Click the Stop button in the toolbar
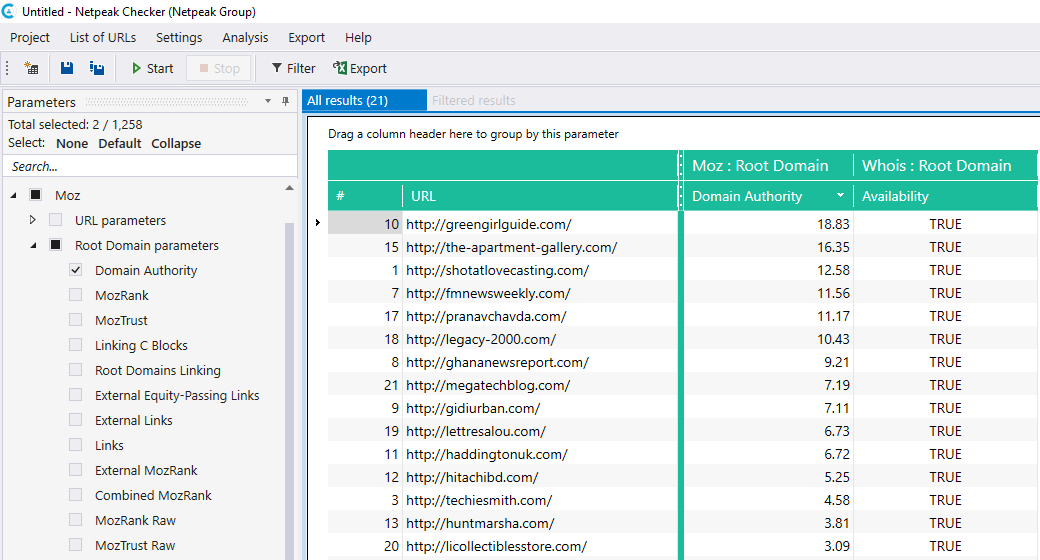Image resolution: width=1040 pixels, height=560 pixels. pos(220,68)
